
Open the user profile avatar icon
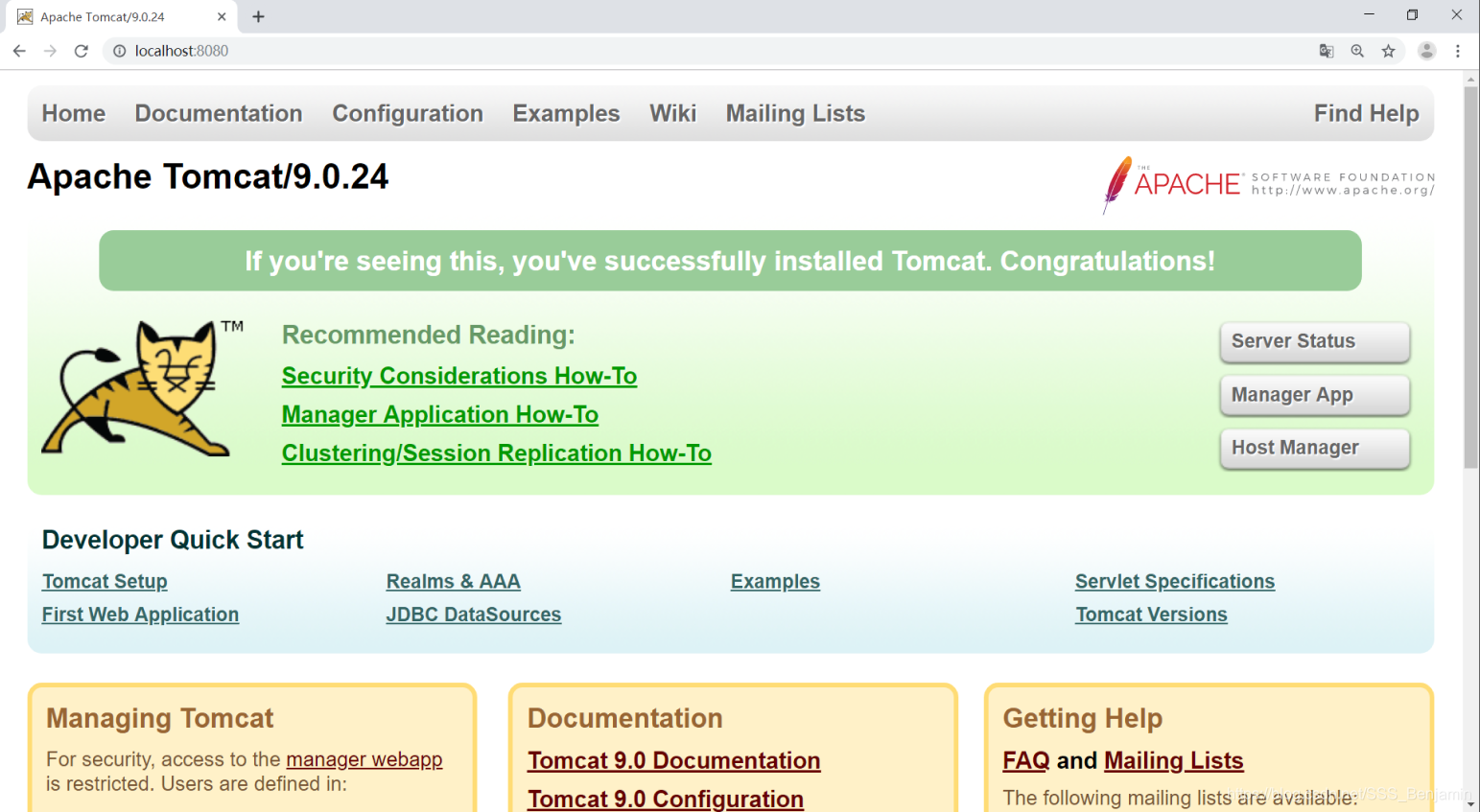click(x=1427, y=51)
